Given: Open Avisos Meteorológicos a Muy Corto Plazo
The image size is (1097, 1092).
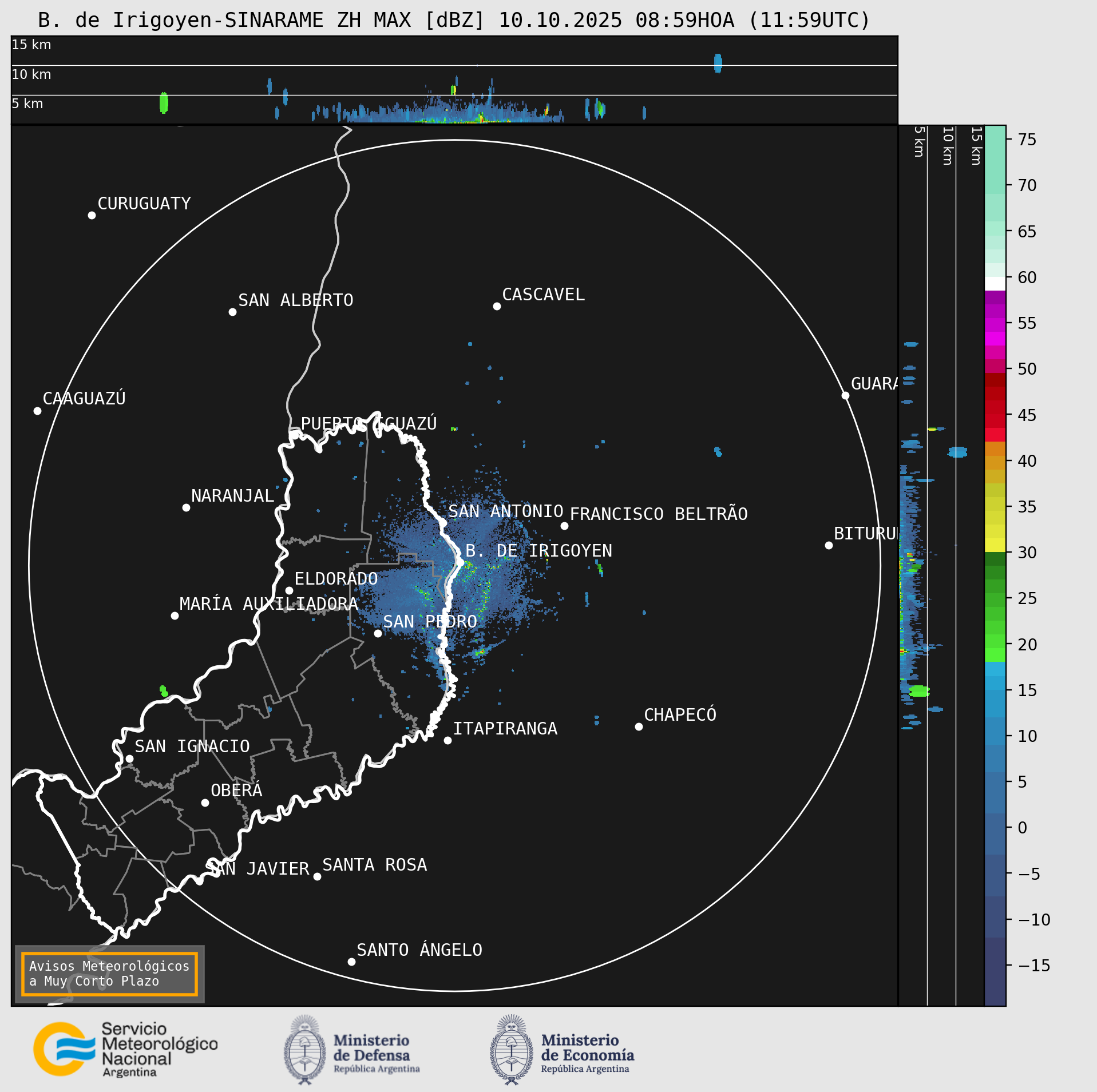Looking at the screenshot, I should [109, 974].
